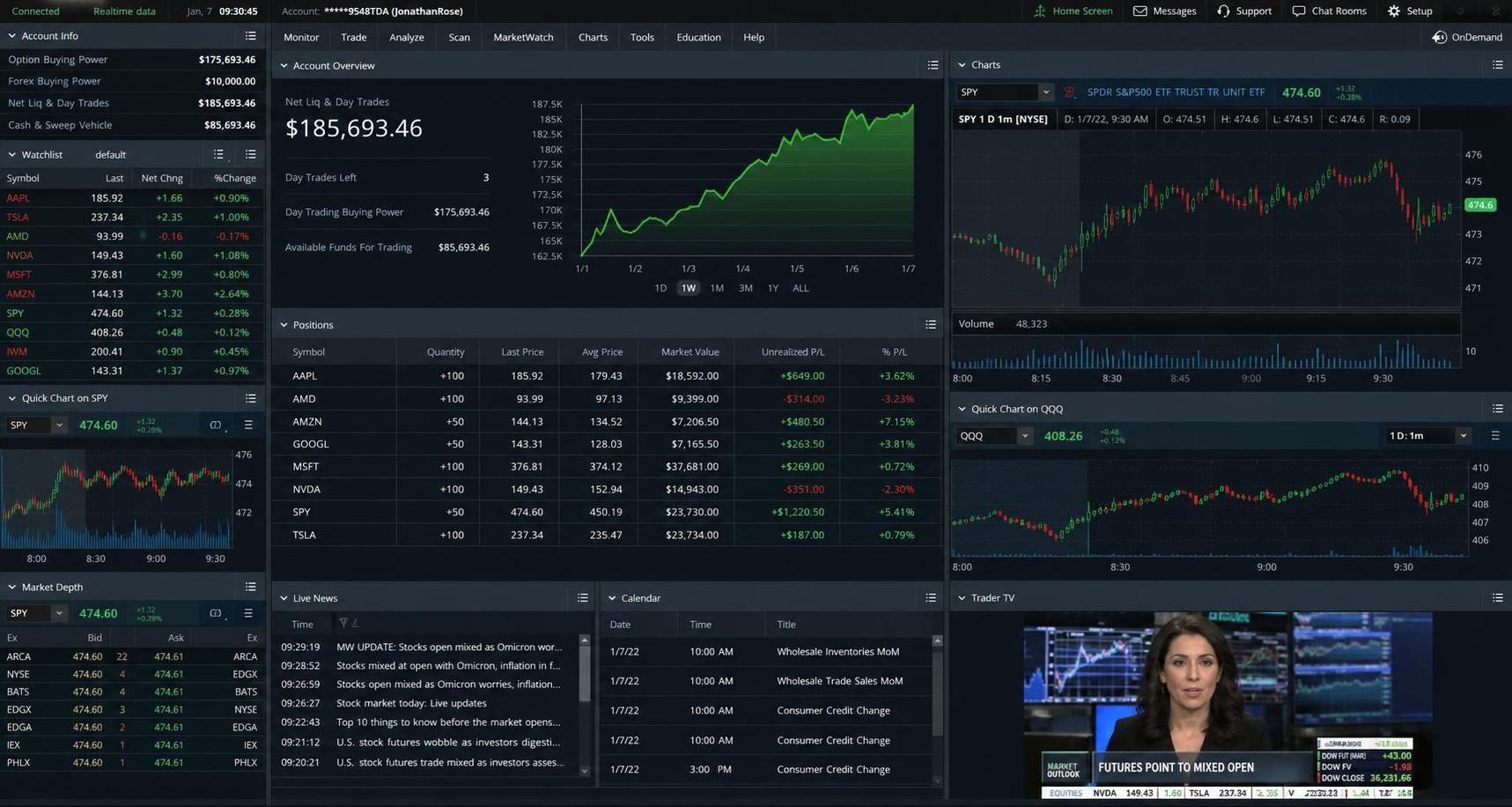The height and width of the screenshot is (807, 1512).
Task: Open the Charts tab in main menu
Action: click(593, 37)
